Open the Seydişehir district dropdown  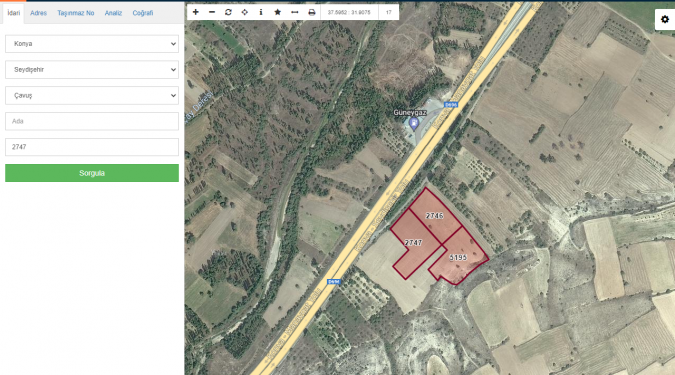[x=92, y=70]
